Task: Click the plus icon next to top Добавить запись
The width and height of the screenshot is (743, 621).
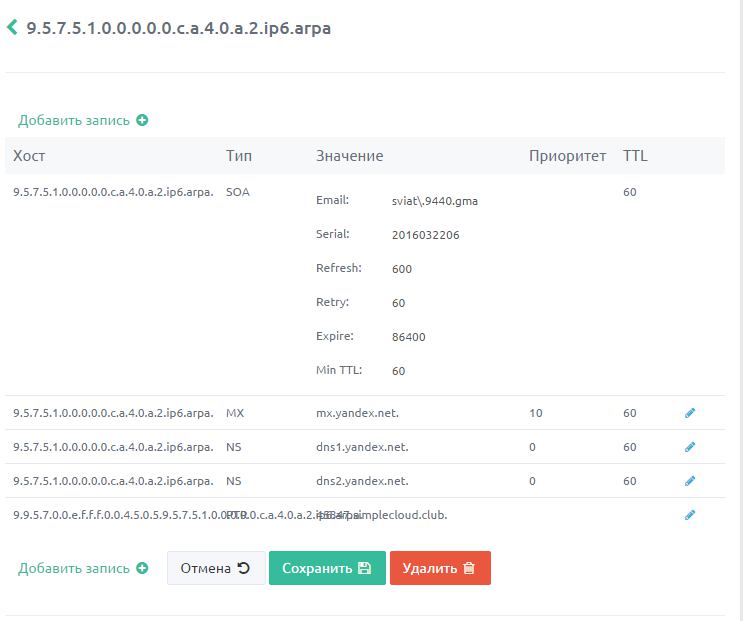Action: pos(142,120)
